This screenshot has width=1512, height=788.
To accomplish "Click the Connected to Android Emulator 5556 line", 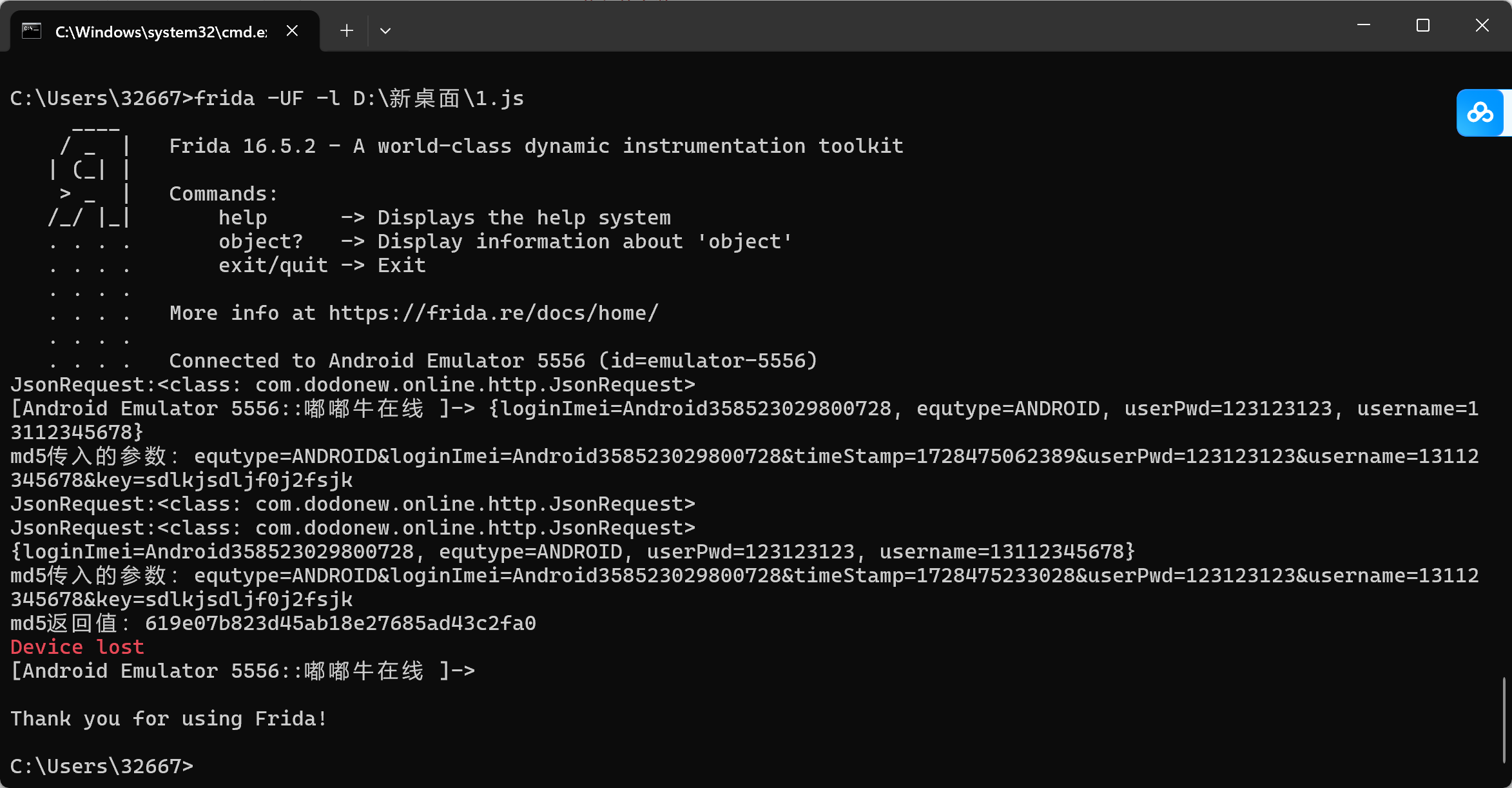I will click(493, 361).
